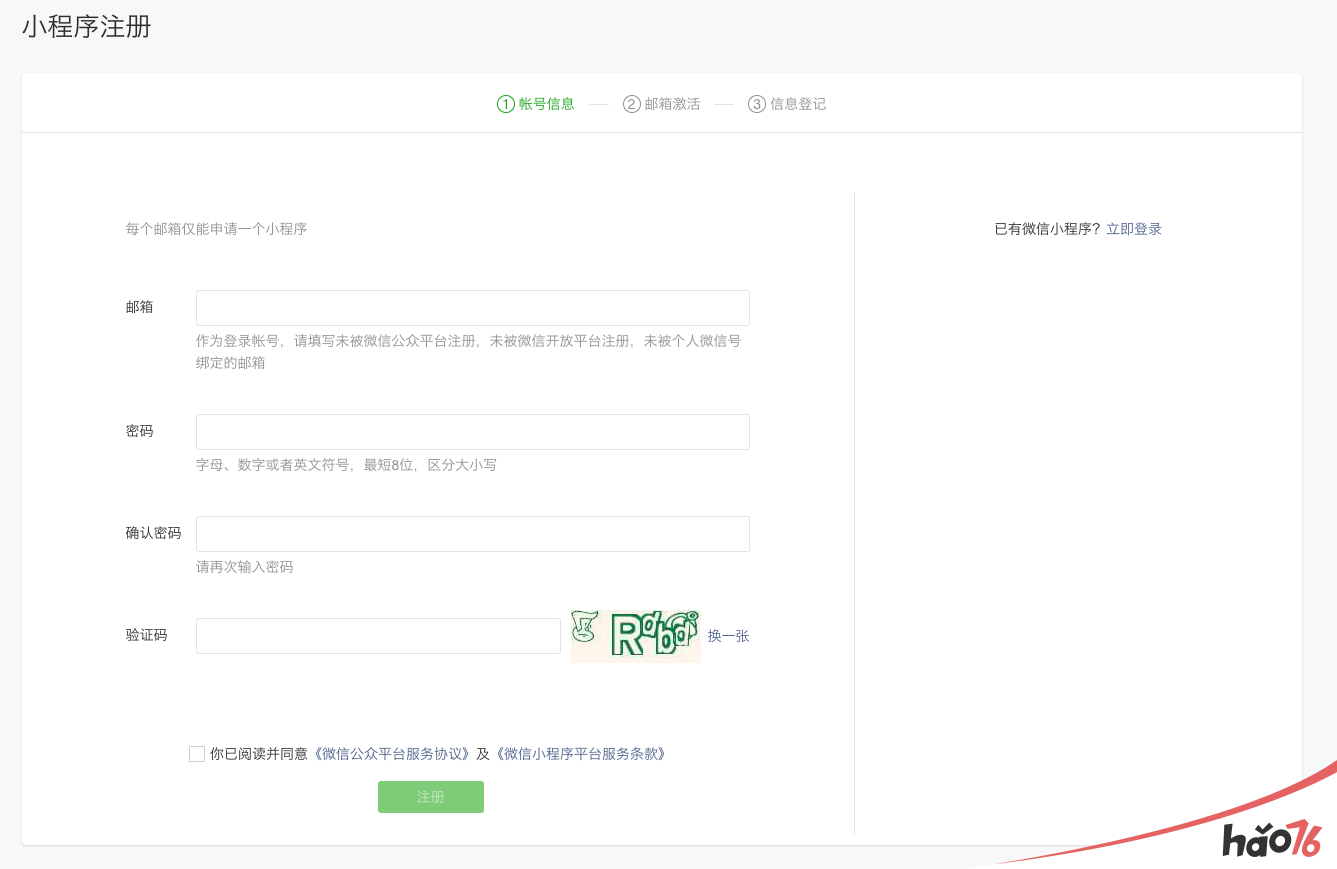Click the green 注册 button
Screen dimensions: 1337x869
coord(431,797)
